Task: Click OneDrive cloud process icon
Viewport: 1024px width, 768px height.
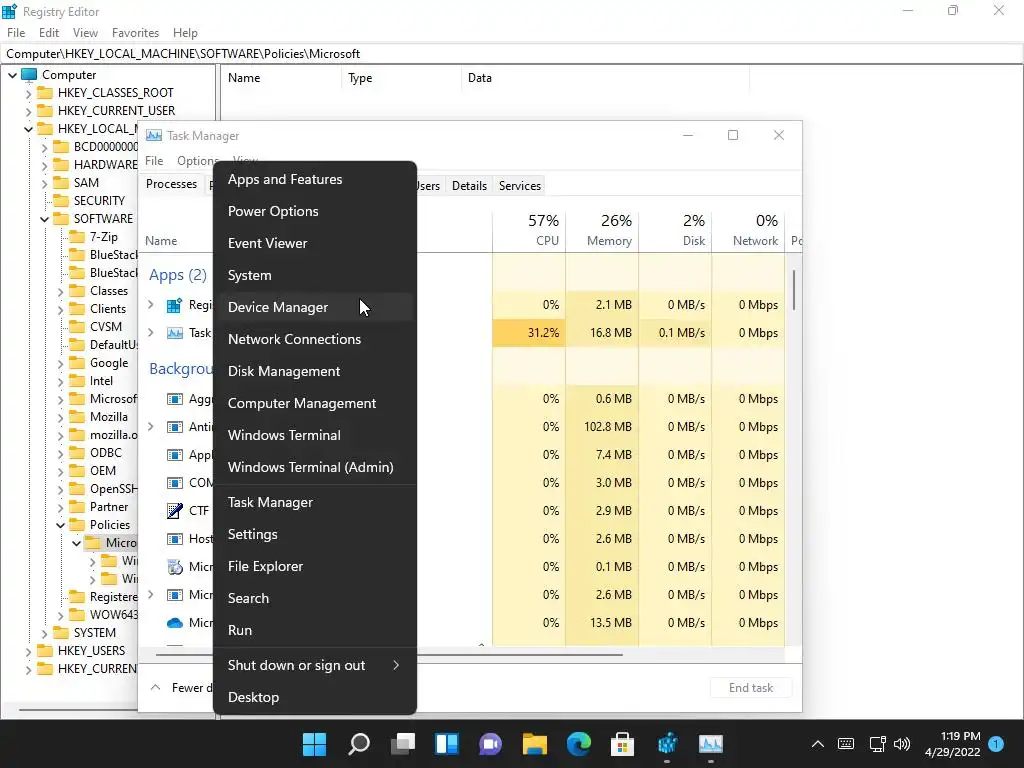Action: (x=174, y=623)
